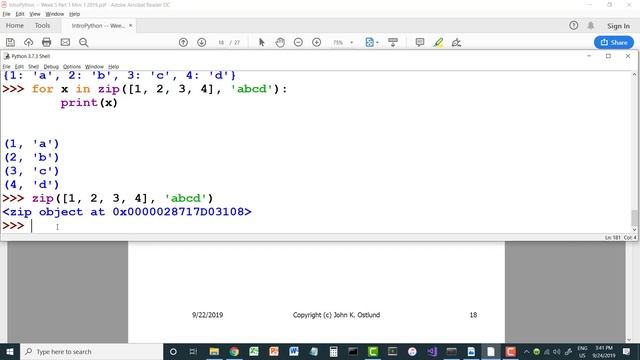640x360 pixels.
Task: Open Cortana circle on the taskbar
Action: (x=173, y=351)
